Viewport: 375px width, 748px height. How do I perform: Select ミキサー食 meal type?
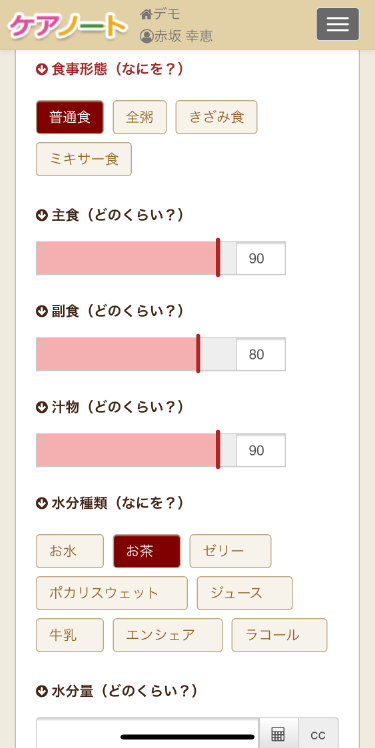point(84,159)
